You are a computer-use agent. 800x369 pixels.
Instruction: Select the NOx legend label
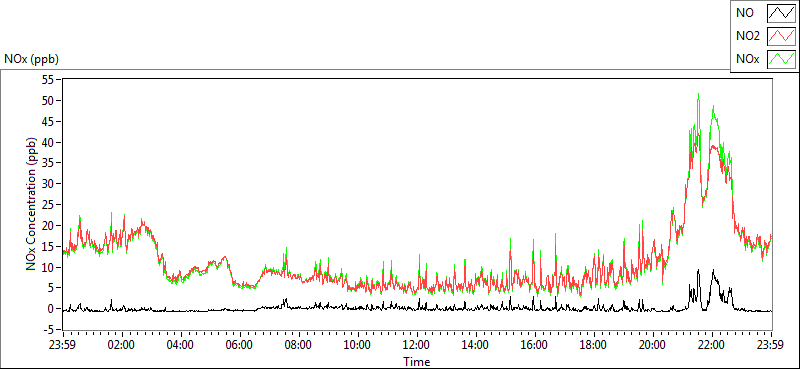point(748,60)
